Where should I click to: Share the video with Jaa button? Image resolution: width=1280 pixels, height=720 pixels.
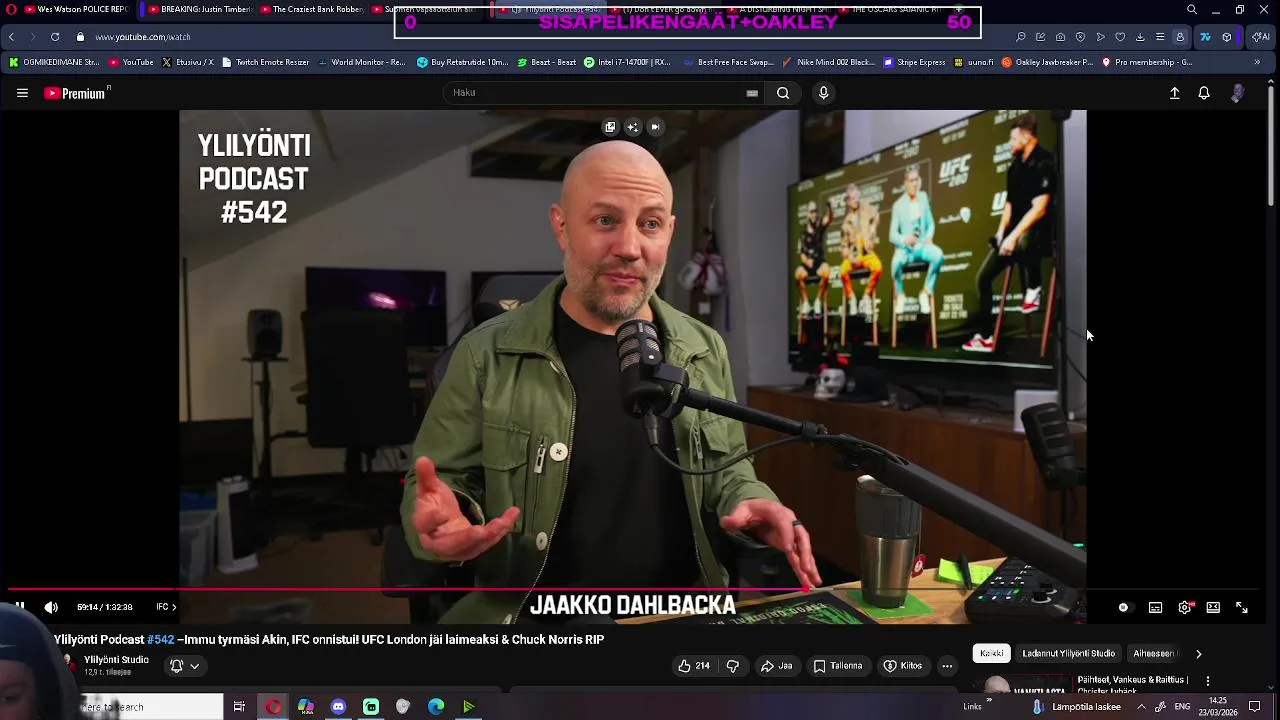tap(776, 666)
